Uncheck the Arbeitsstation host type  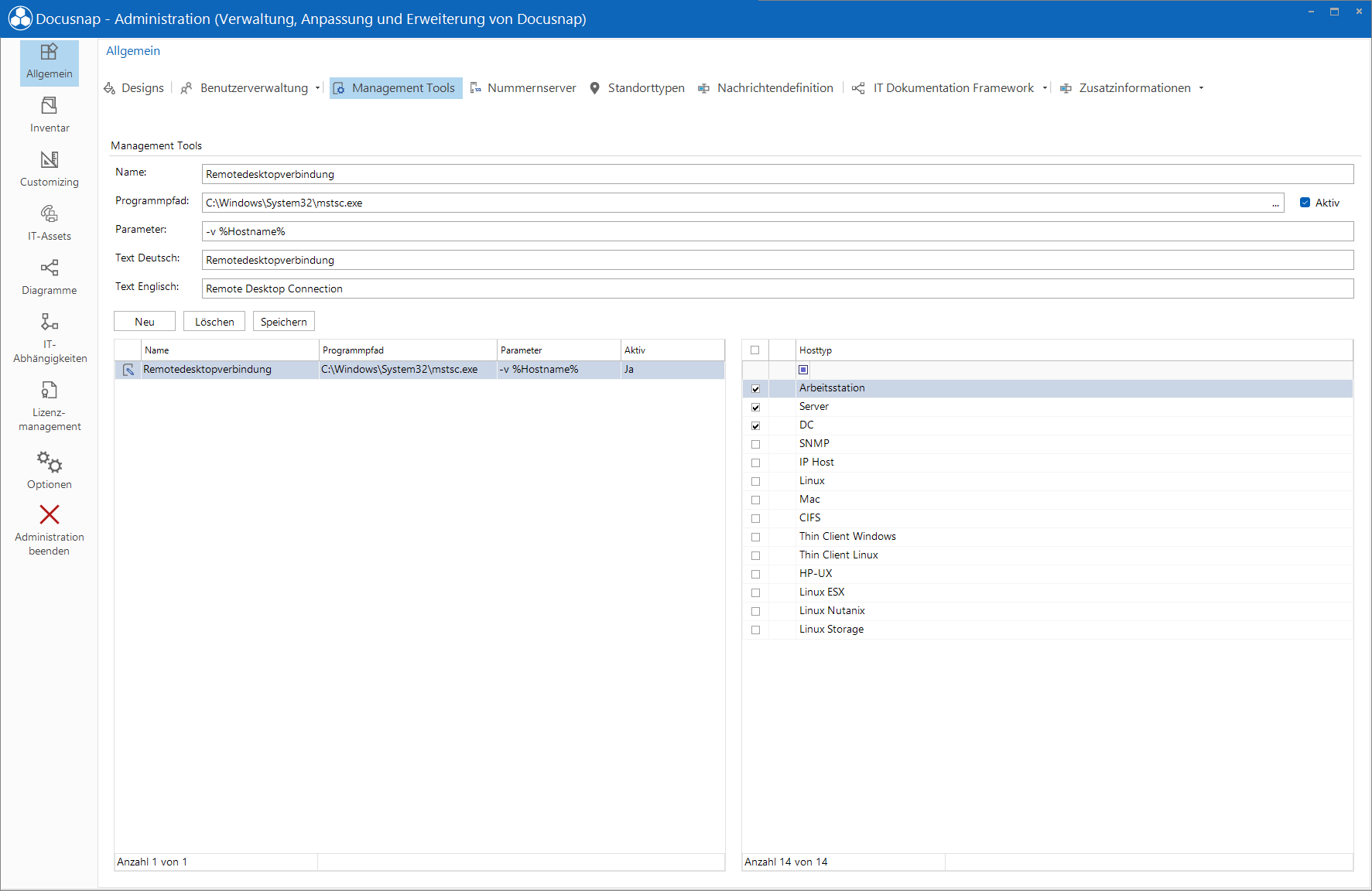point(755,389)
